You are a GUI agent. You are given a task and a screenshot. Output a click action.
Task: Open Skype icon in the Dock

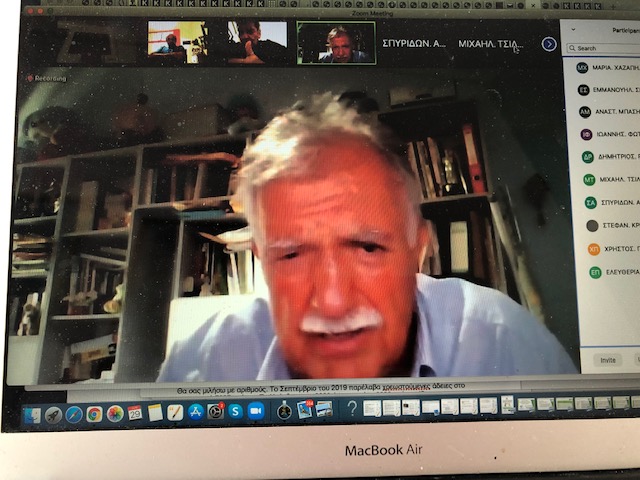tap(236, 411)
